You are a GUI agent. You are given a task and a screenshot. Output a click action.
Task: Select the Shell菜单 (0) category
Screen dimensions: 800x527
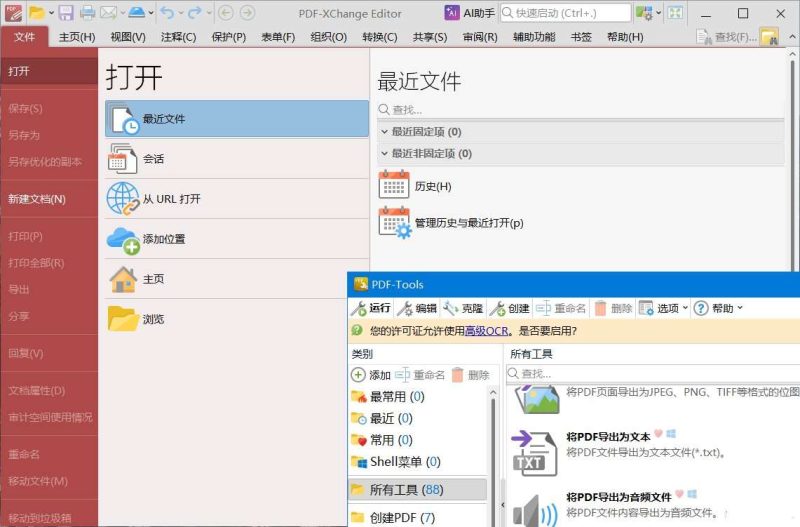click(396, 462)
